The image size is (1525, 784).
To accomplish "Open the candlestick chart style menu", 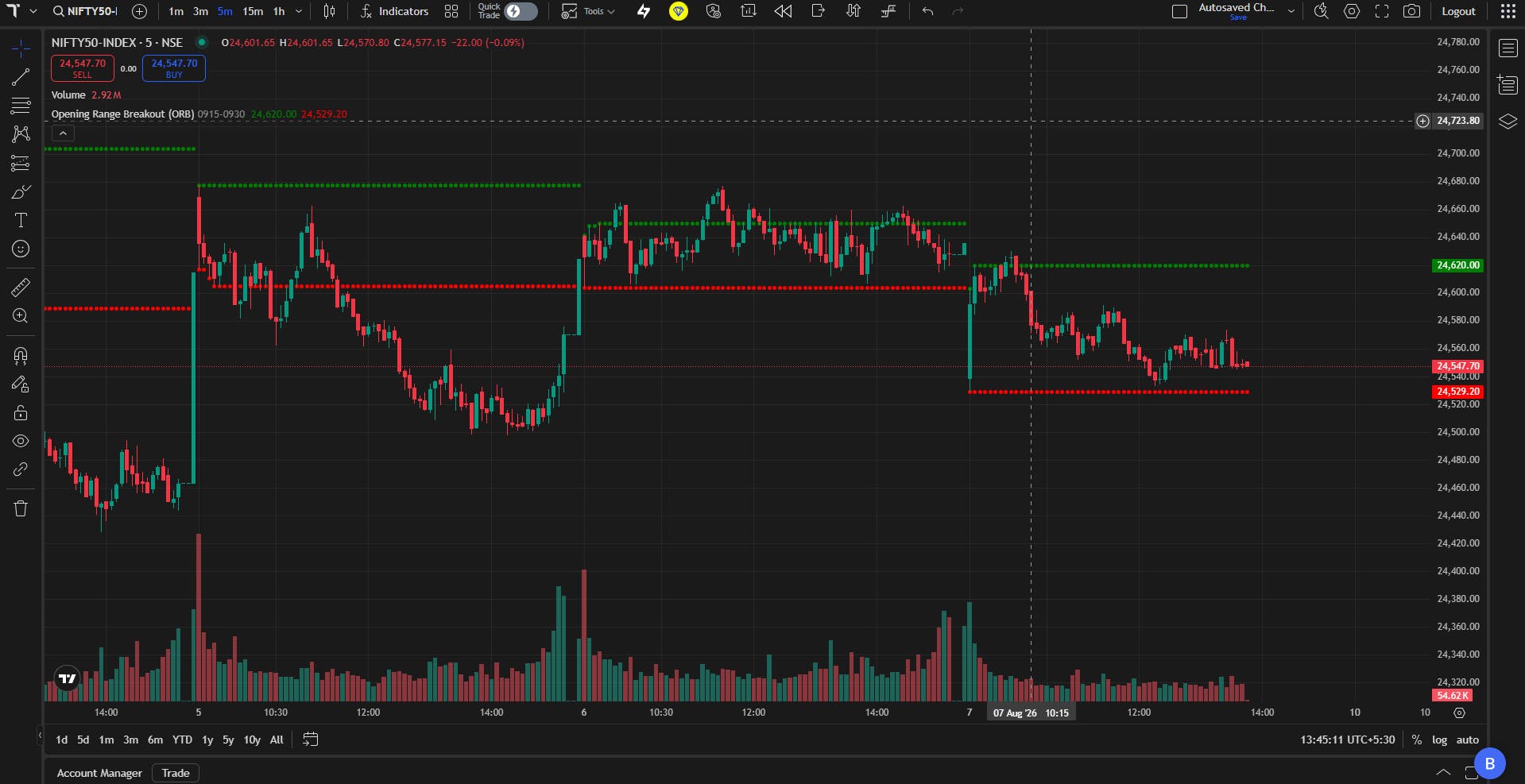I will coord(329,11).
